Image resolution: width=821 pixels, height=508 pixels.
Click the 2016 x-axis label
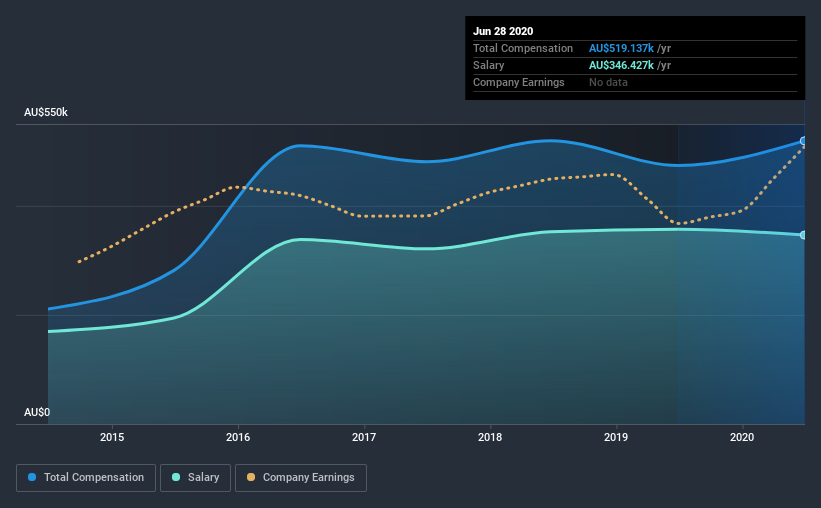238,437
